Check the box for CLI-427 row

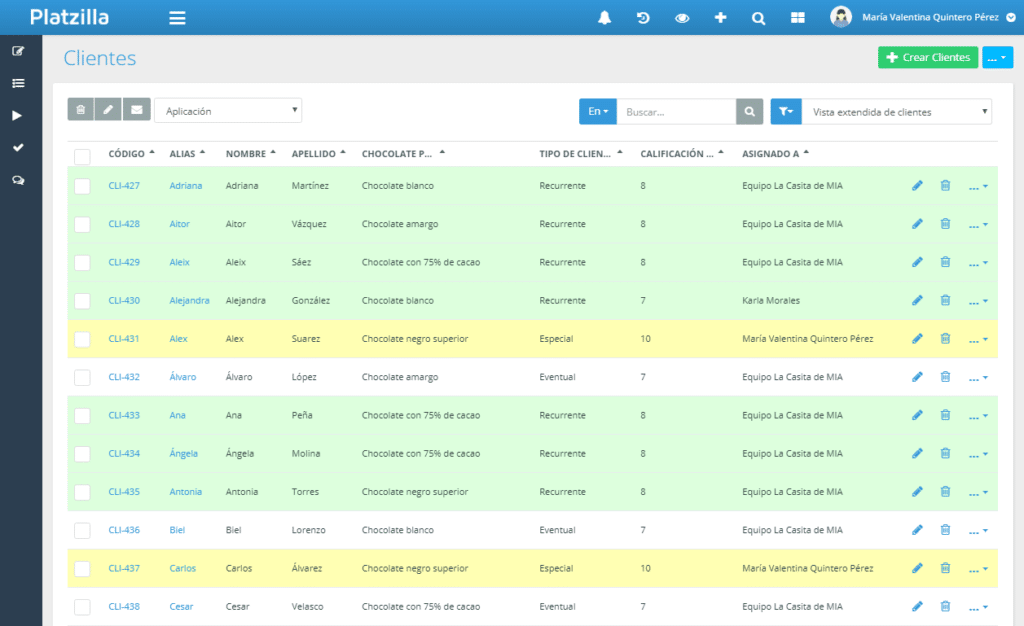tap(82, 186)
